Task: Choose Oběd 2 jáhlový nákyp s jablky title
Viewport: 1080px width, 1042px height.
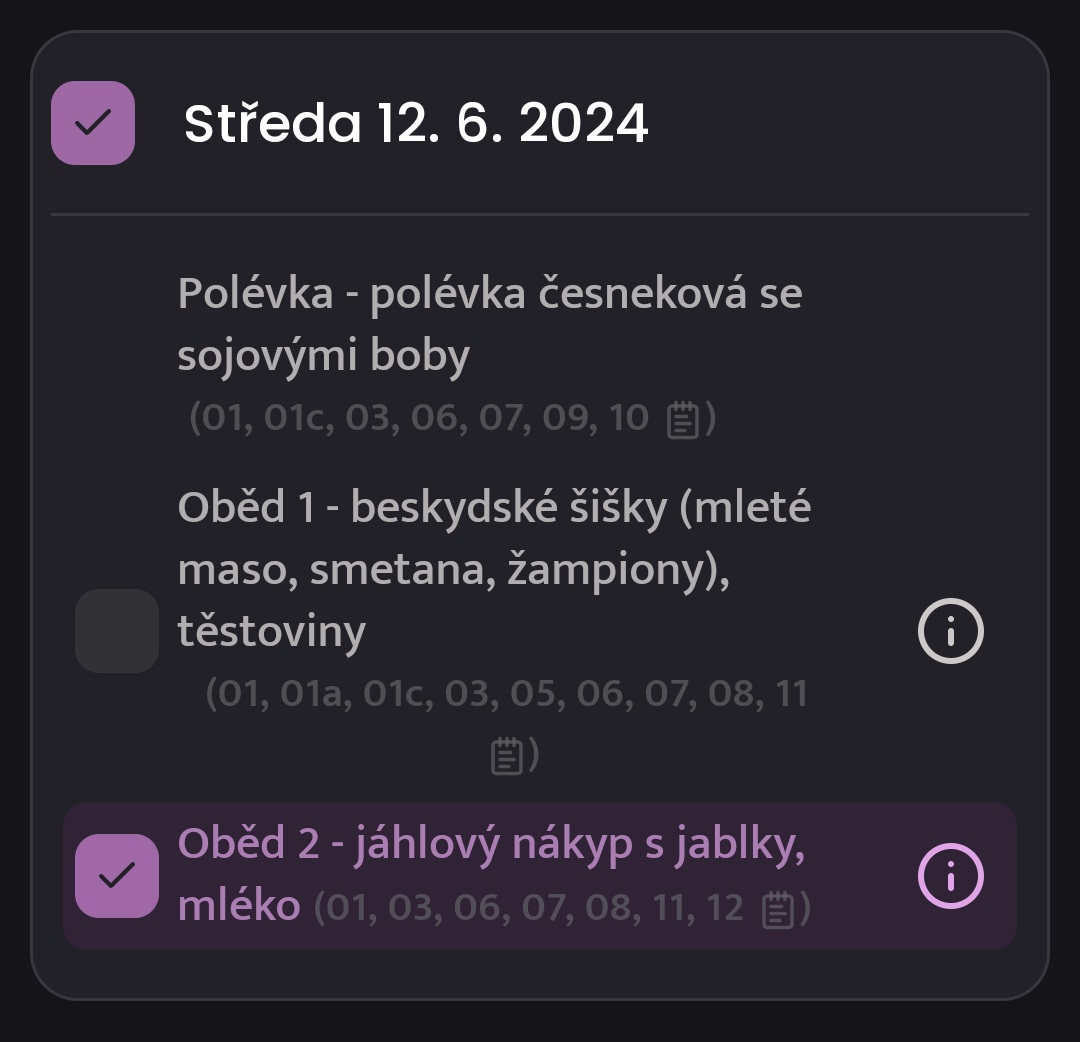Action: [x=491, y=873]
